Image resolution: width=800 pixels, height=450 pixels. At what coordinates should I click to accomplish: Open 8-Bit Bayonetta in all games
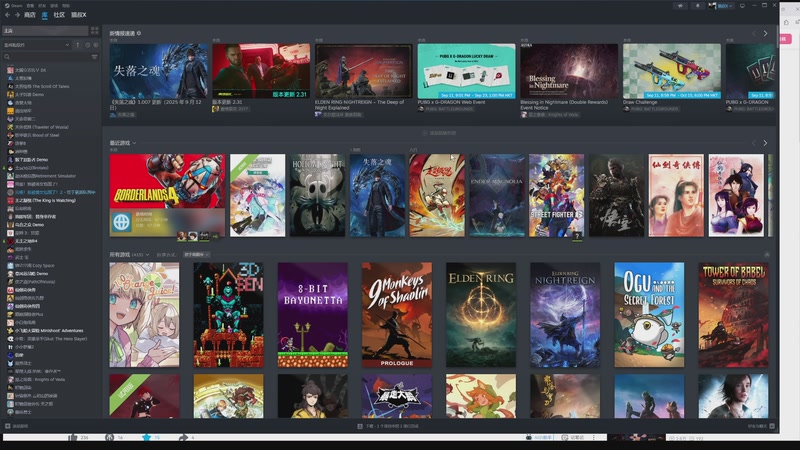point(313,315)
